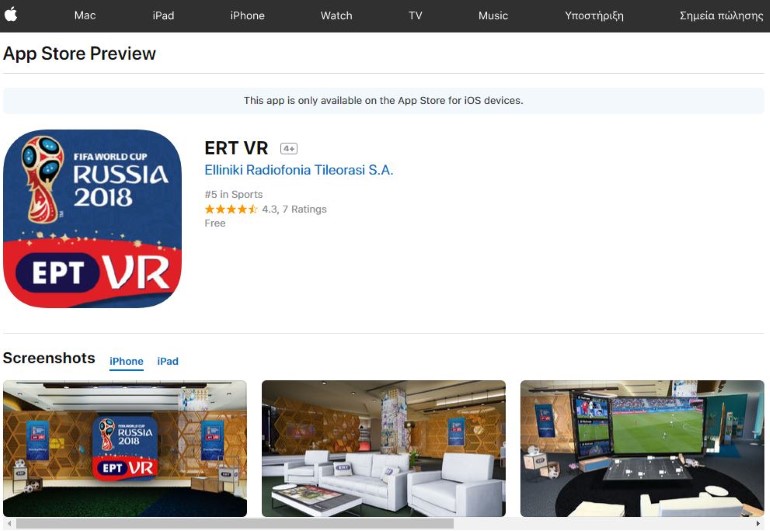Click the ERT VR app icon
The image size is (770, 531).
pyautogui.click(x=92, y=219)
